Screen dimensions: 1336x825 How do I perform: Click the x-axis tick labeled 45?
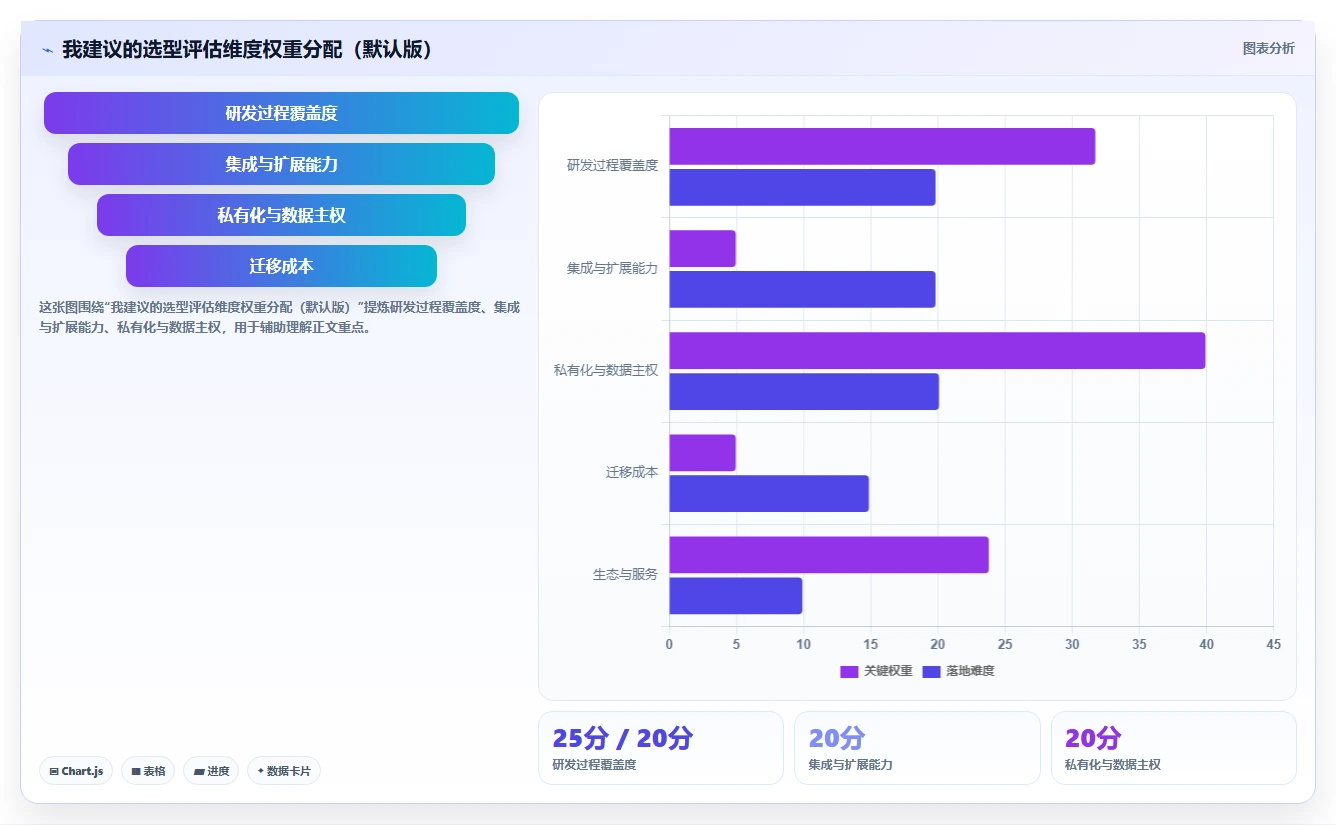(x=1272, y=644)
